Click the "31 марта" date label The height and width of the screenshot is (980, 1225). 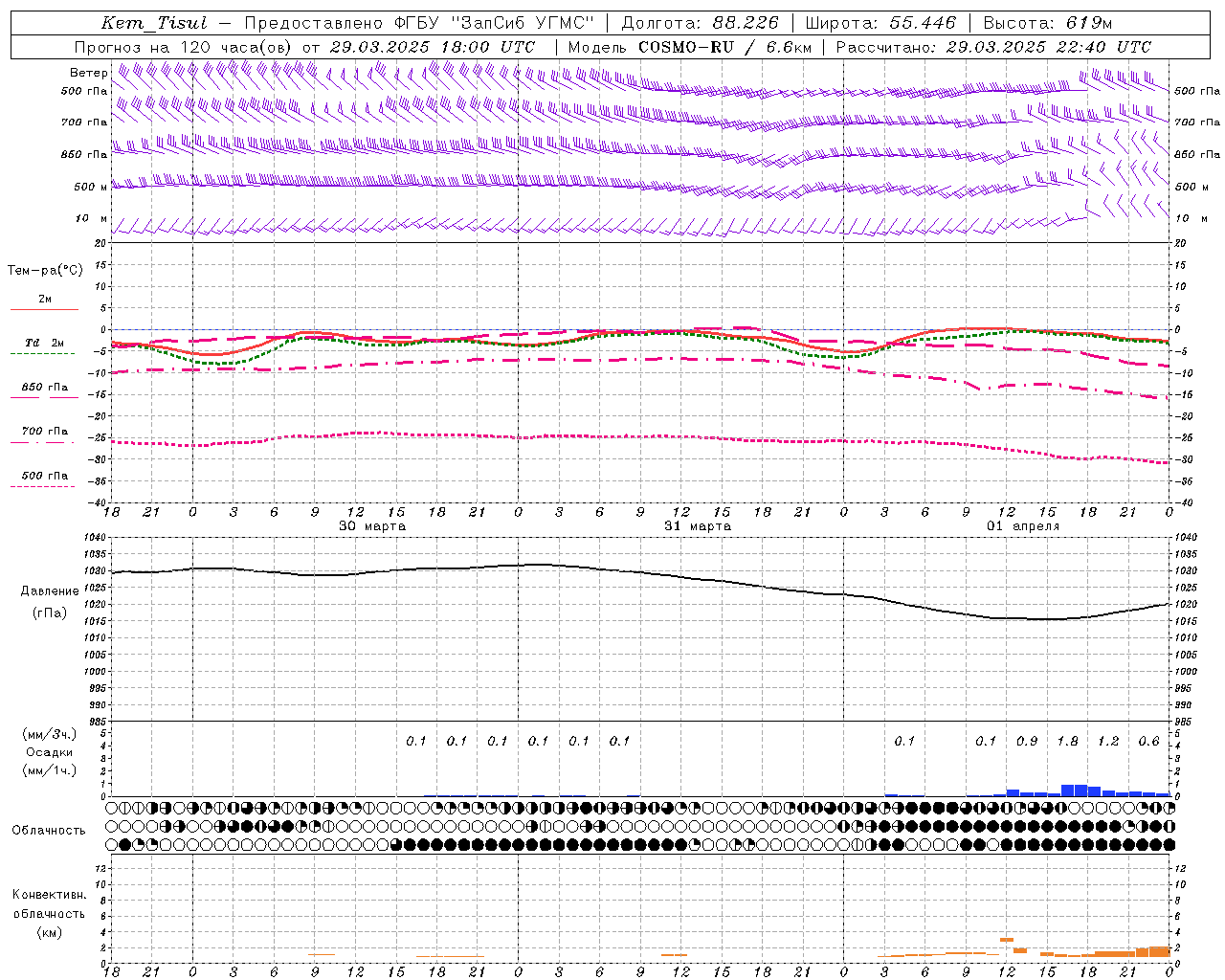698,526
